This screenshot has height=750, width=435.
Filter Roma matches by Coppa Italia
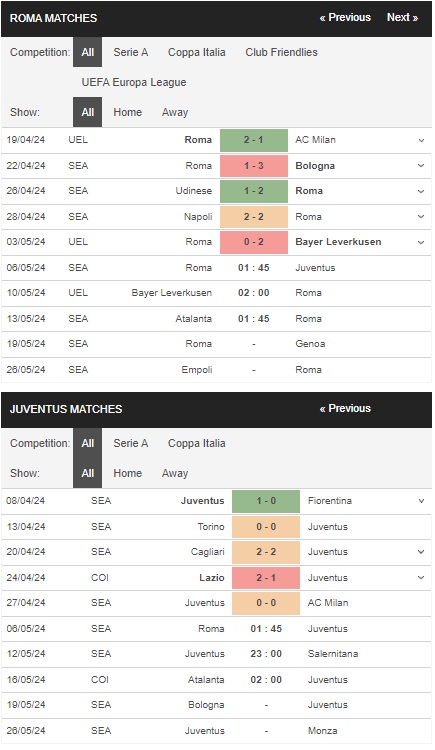click(x=197, y=52)
